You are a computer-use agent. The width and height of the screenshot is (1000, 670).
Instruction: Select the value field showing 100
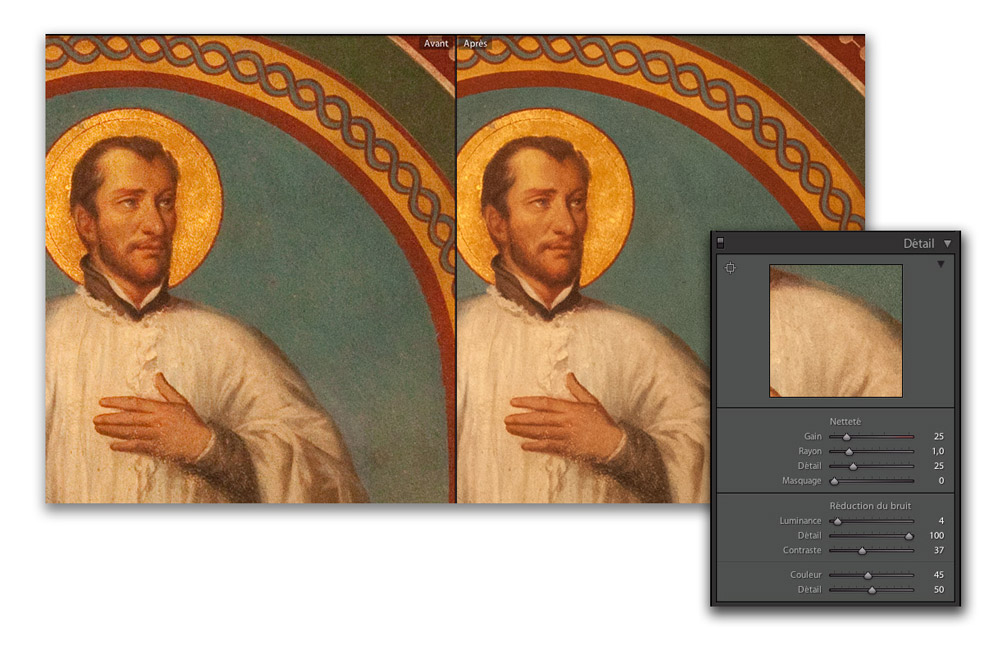(936, 535)
